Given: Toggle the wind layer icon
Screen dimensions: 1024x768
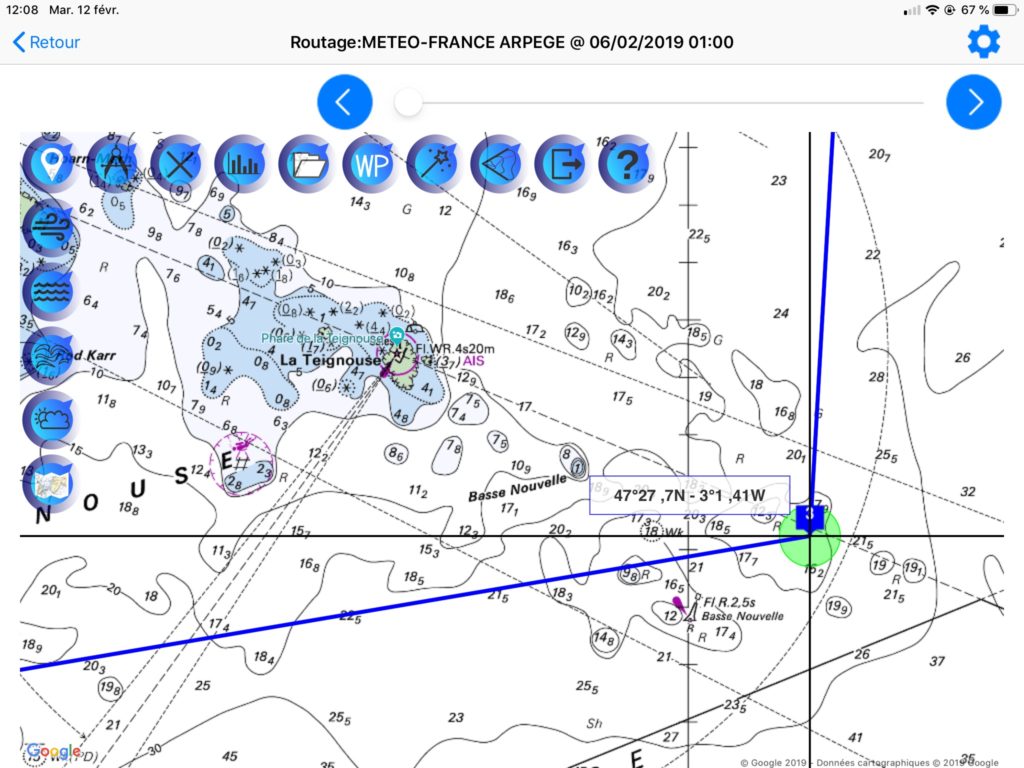Looking at the screenshot, I should (x=52, y=228).
